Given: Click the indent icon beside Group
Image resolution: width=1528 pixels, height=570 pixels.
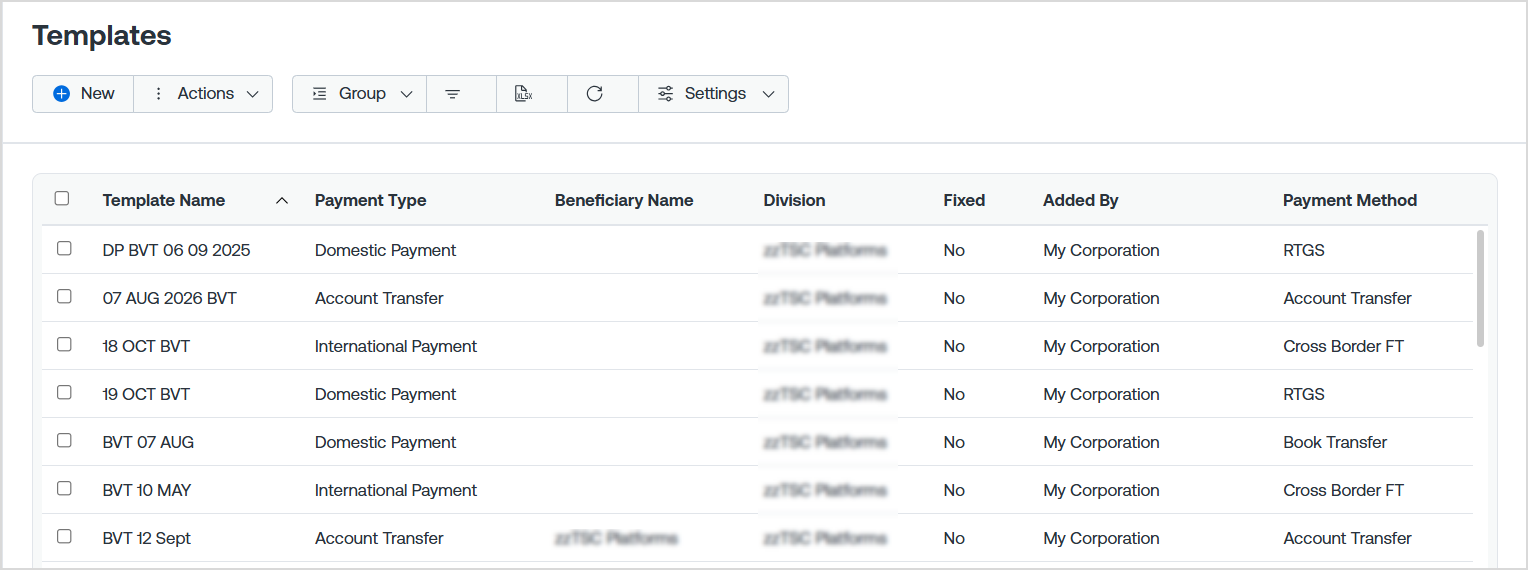Looking at the screenshot, I should (x=319, y=94).
